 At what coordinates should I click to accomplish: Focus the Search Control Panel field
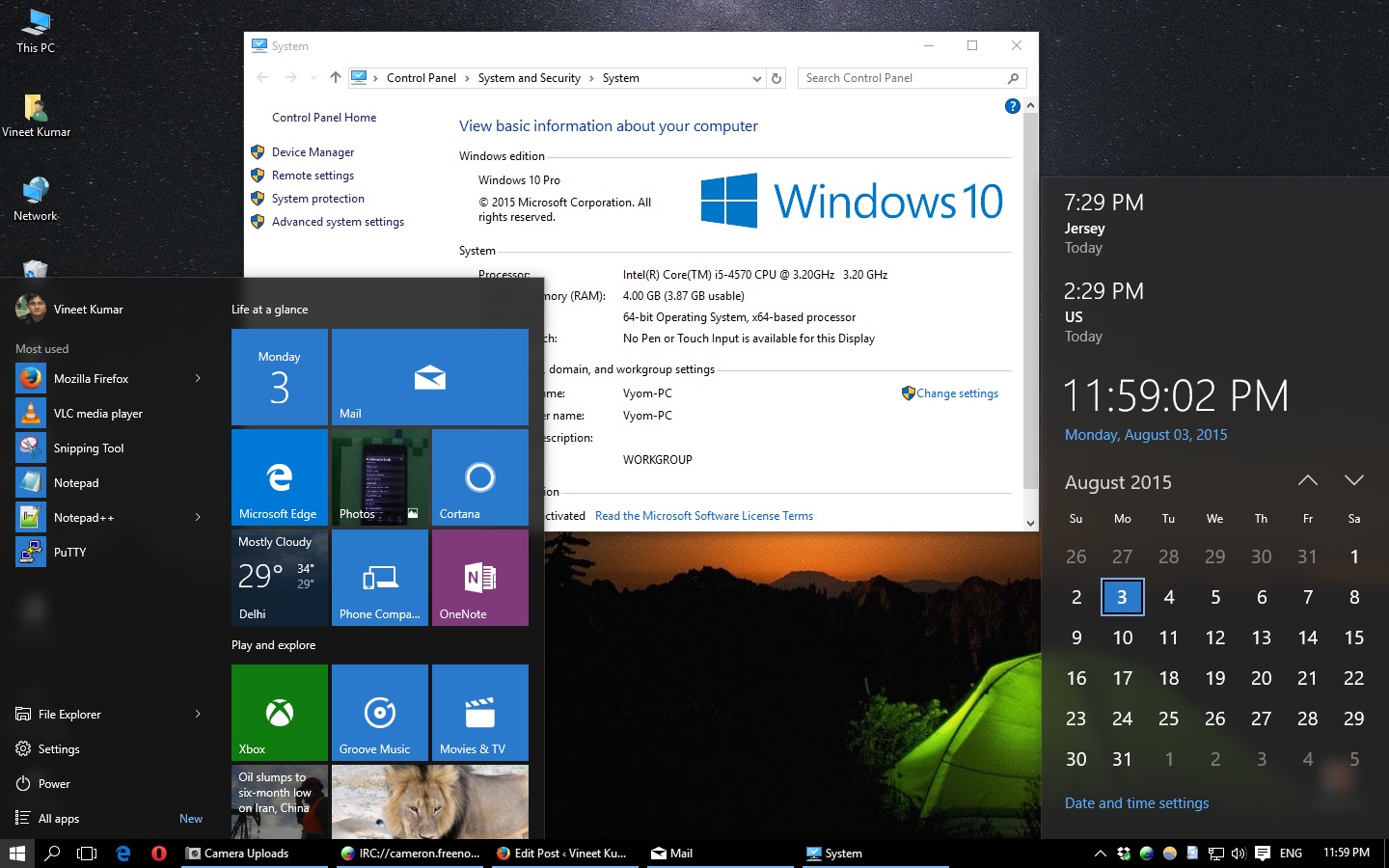click(912, 78)
